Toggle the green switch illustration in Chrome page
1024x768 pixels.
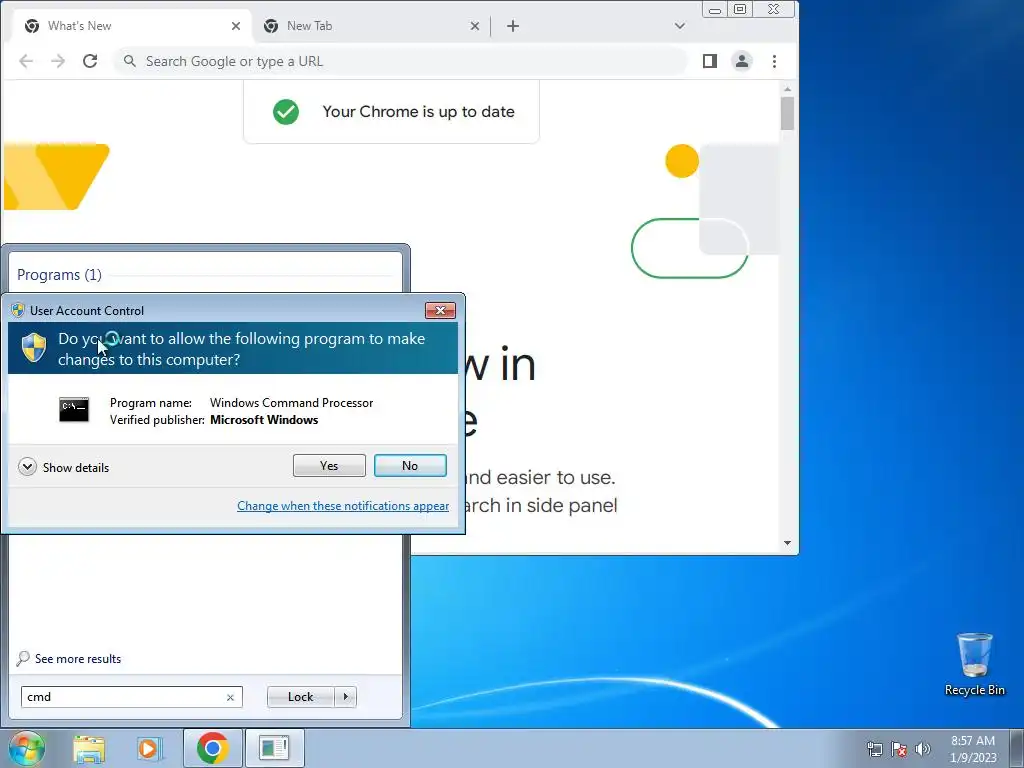[x=690, y=248]
